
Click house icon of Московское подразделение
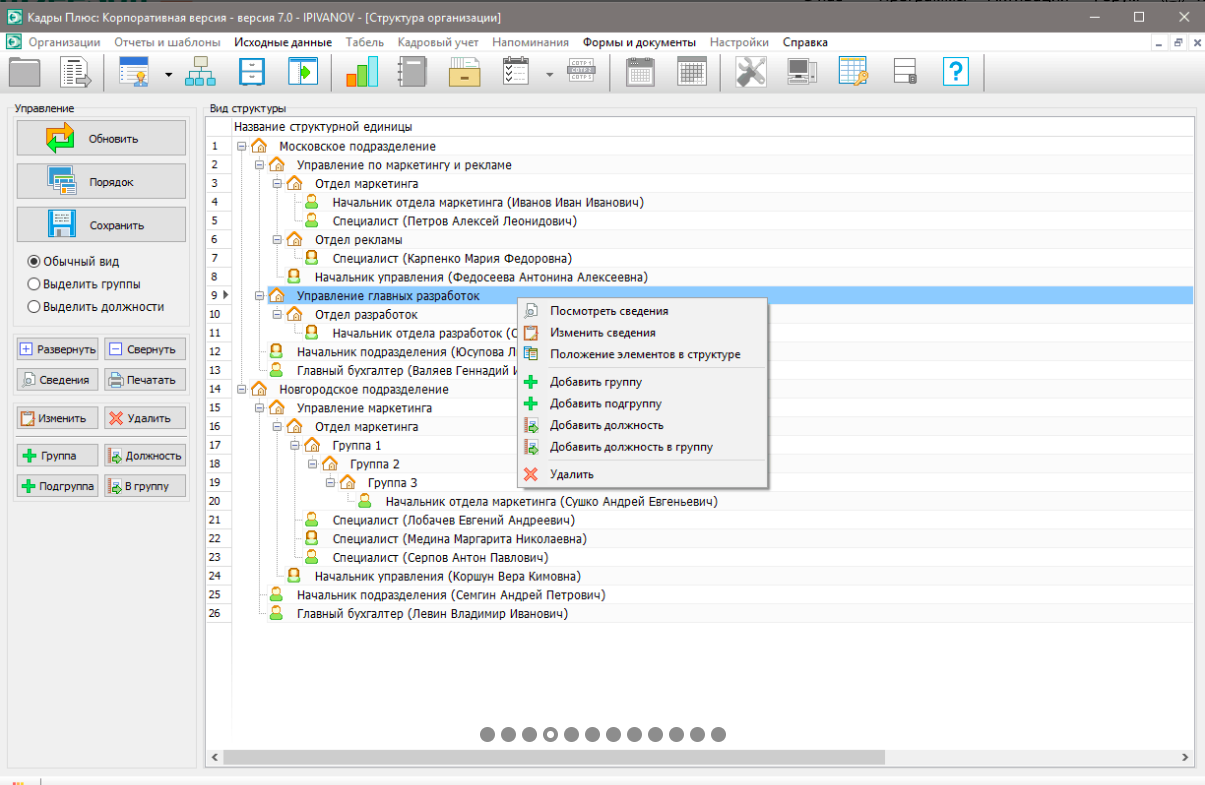[x=259, y=147]
